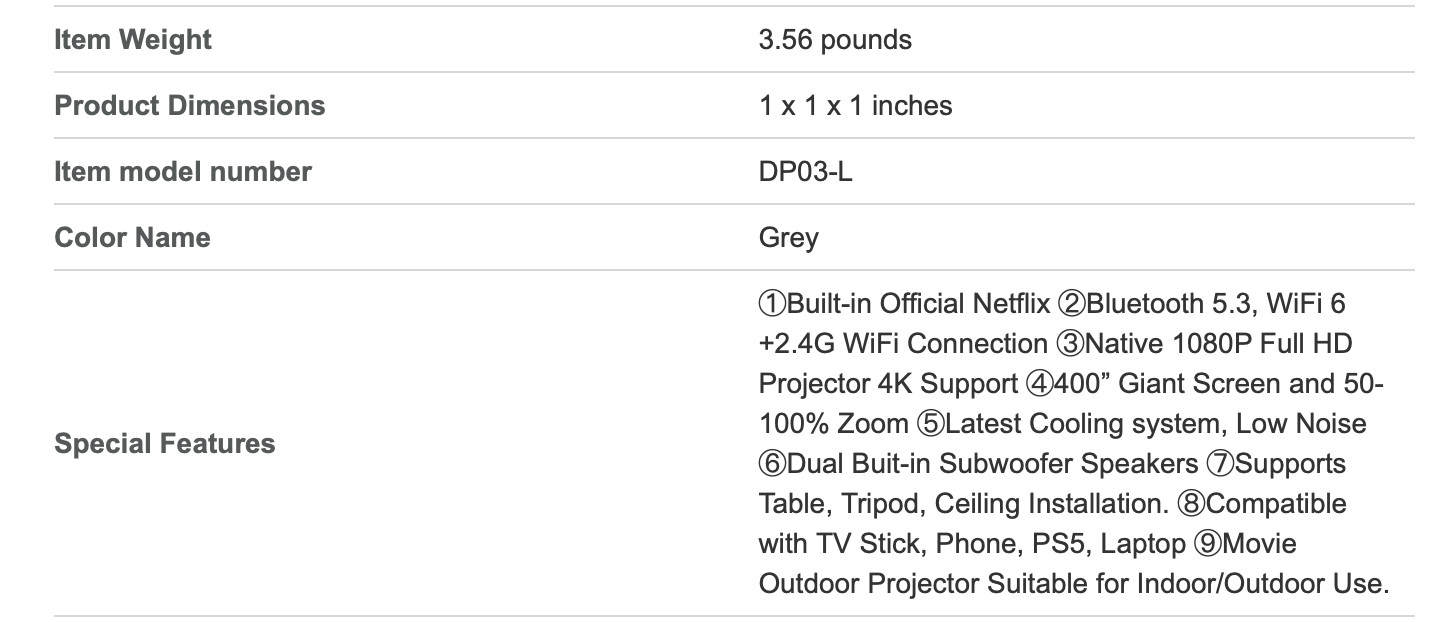Click the Grey color value
This screenshot has width=1434, height=622.
(x=788, y=237)
